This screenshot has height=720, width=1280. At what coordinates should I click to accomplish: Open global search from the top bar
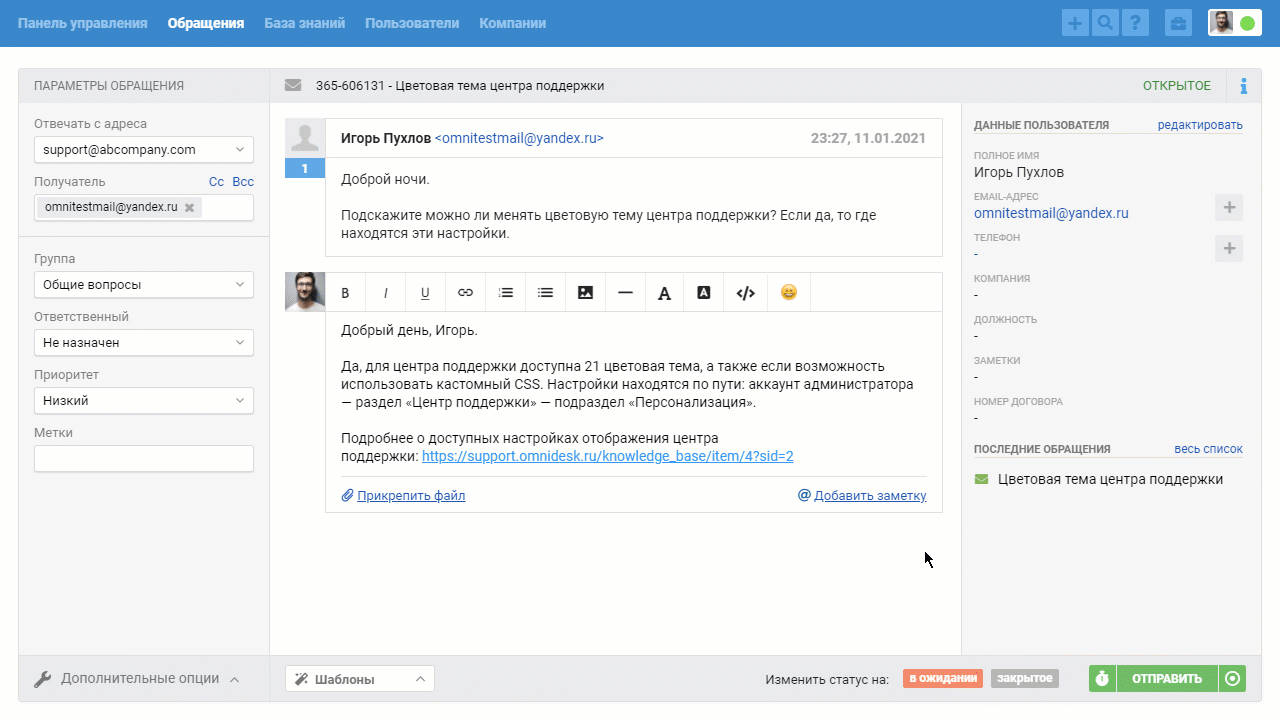pos(1105,21)
